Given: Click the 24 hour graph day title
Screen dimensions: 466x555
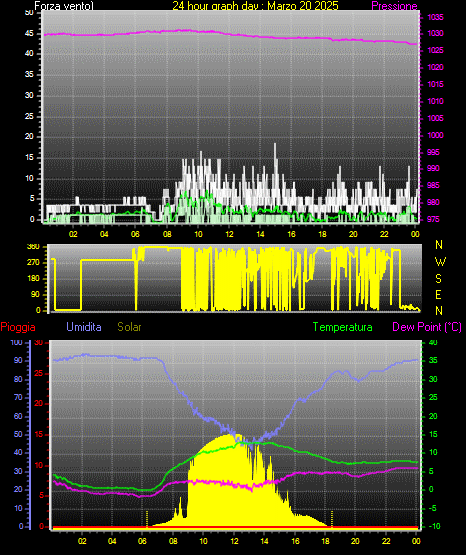Looking at the screenshot, I should (255, 6).
